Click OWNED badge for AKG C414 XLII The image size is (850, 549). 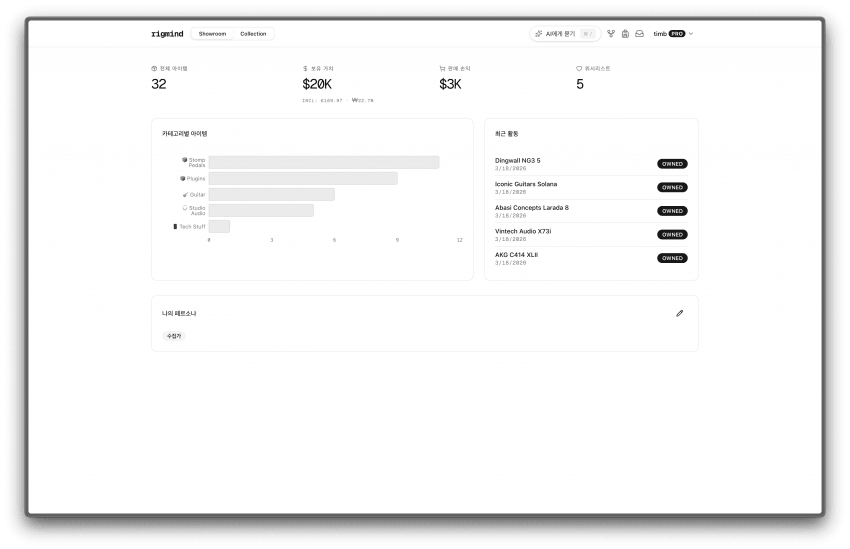[672, 258]
